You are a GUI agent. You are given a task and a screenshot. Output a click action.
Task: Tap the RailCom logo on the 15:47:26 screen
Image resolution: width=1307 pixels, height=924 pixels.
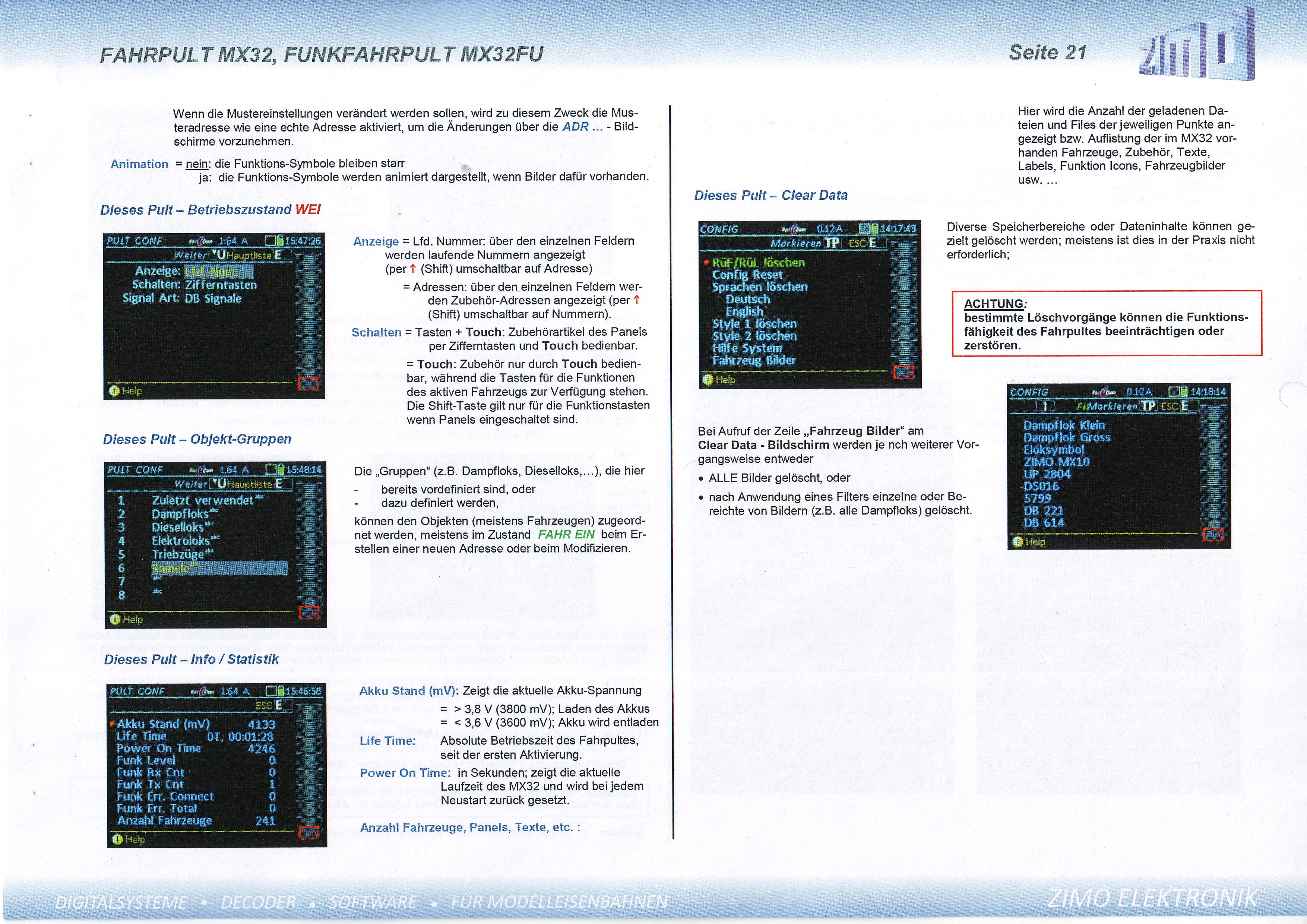tap(200, 241)
